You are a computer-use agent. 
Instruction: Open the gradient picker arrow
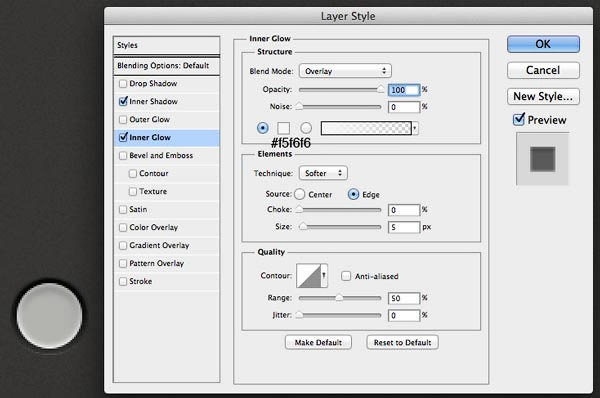(x=415, y=128)
